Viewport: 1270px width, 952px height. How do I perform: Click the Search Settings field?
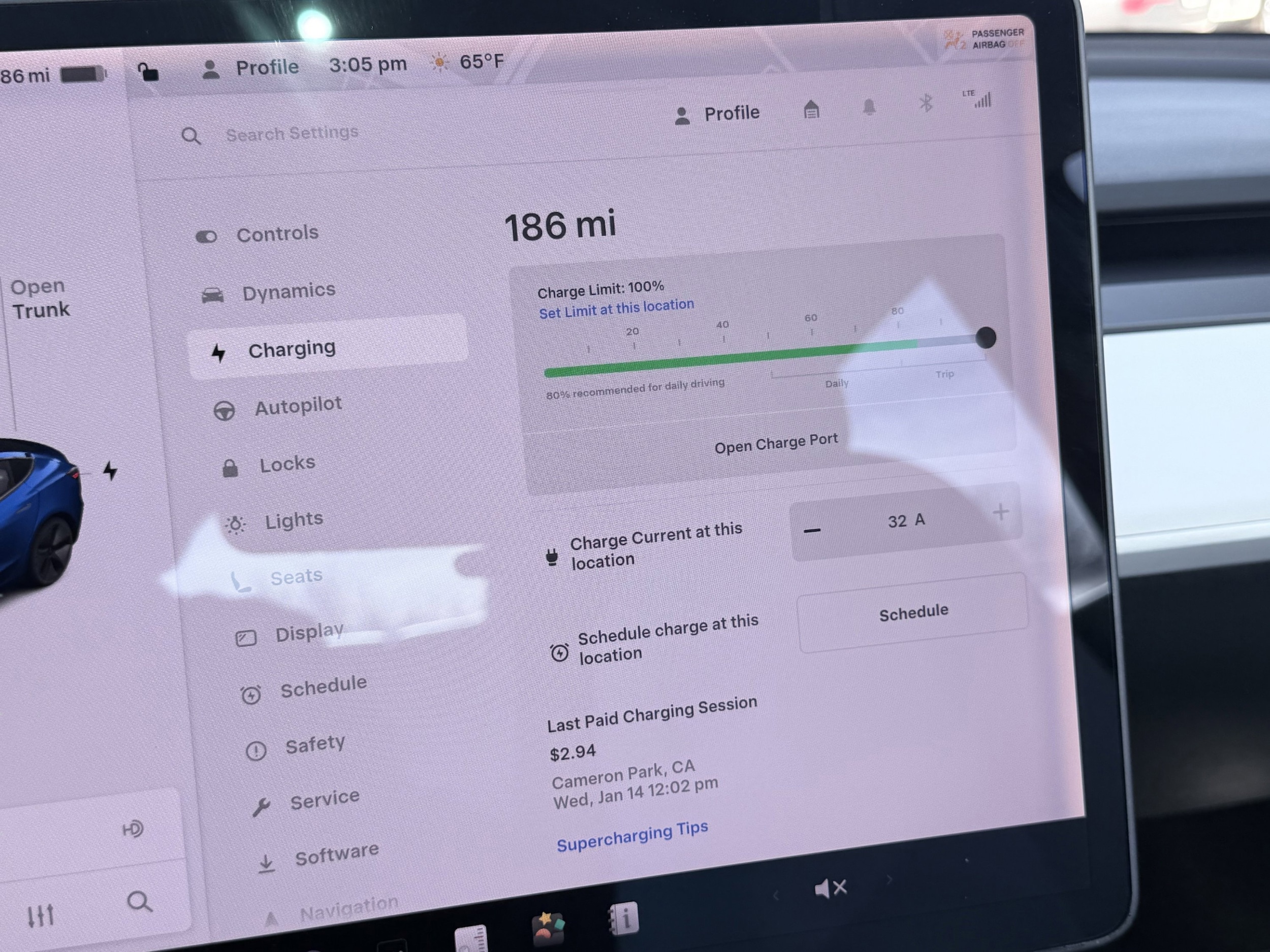(292, 134)
